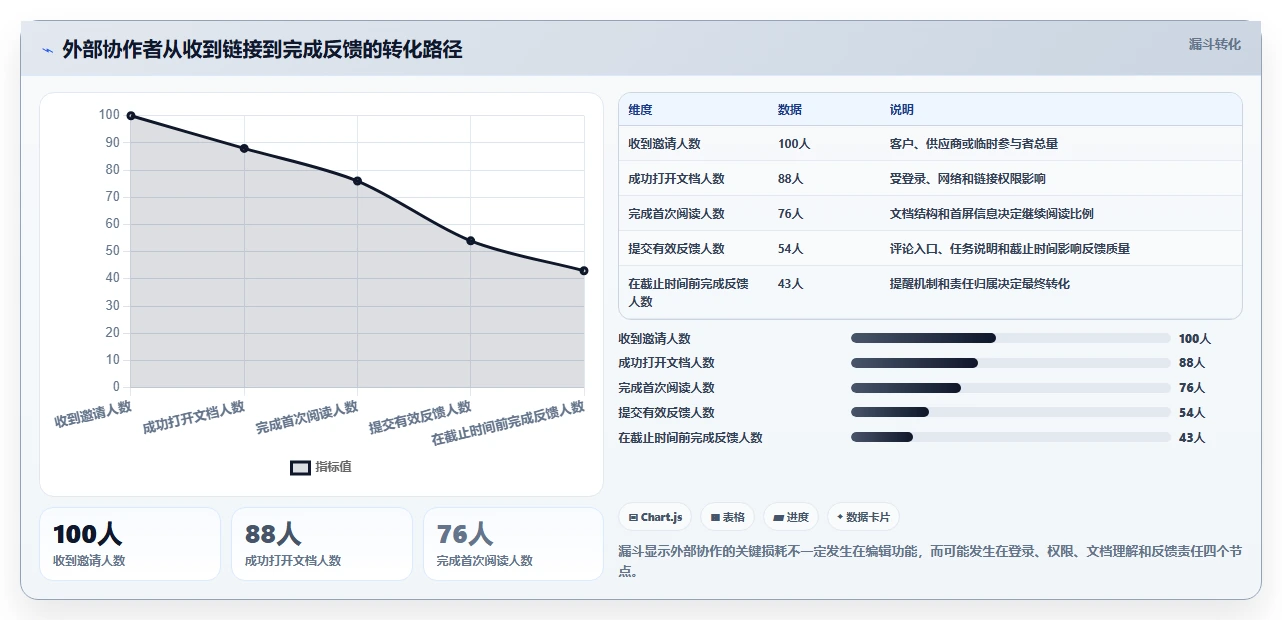The width and height of the screenshot is (1282, 620).
Task: Click the 43人 cell in the table
Action: [x=791, y=284]
